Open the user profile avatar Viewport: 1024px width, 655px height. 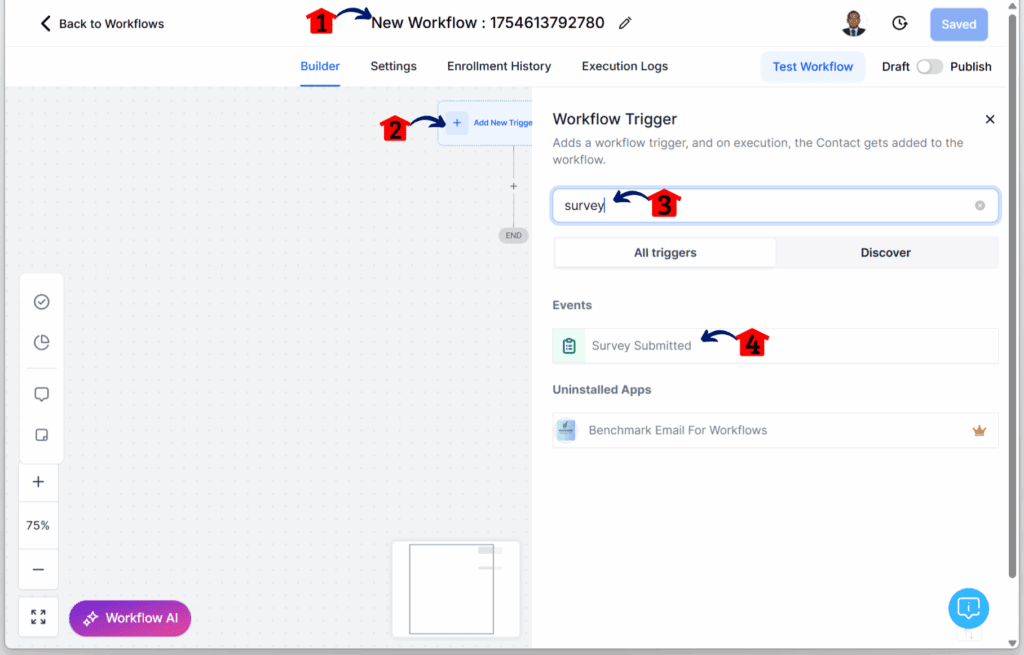[x=853, y=24]
